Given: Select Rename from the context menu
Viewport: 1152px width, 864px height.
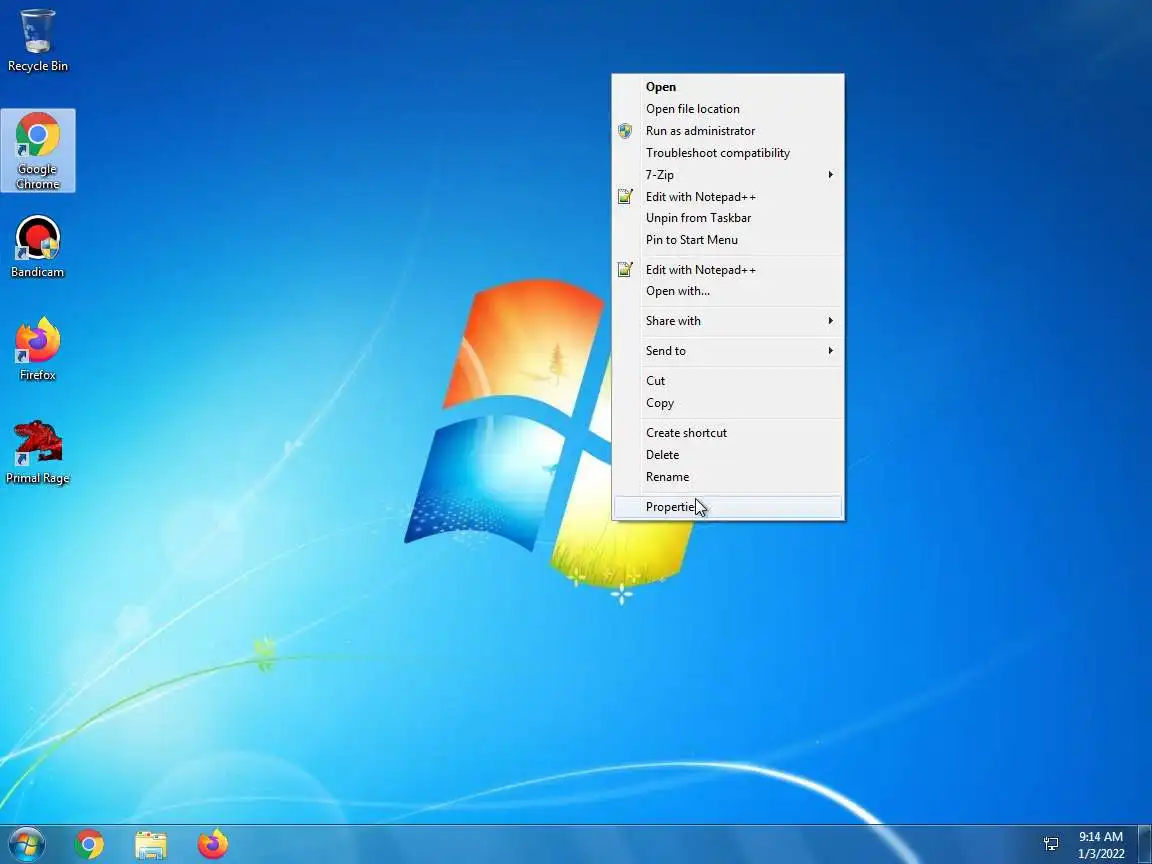Looking at the screenshot, I should pos(727,477).
